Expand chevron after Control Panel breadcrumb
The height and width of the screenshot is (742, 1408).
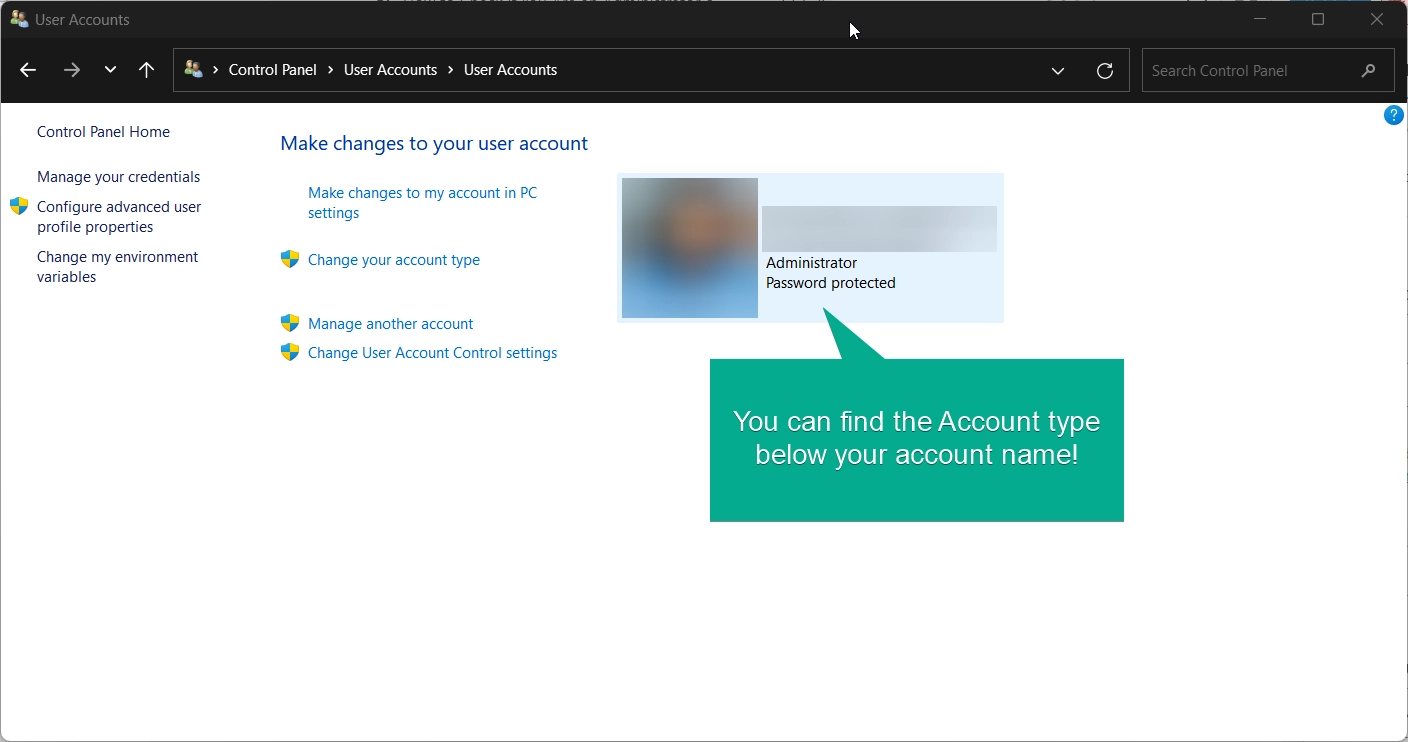coord(331,70)
